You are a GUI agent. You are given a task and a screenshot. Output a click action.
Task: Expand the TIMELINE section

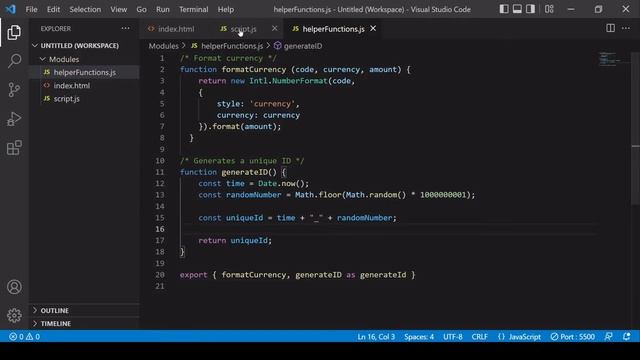56,323
